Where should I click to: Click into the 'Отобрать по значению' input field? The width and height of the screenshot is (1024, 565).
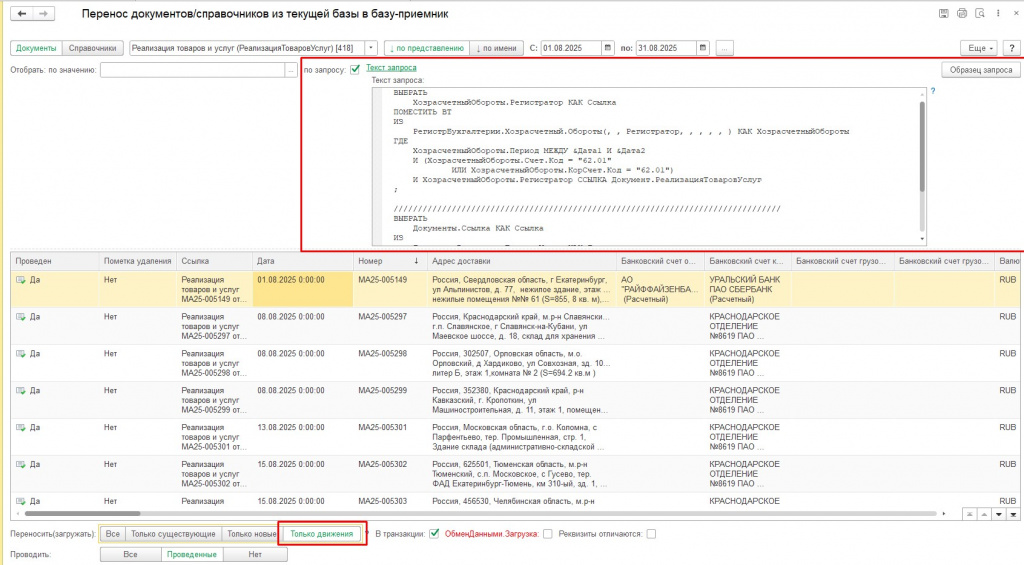click(192, 70)
